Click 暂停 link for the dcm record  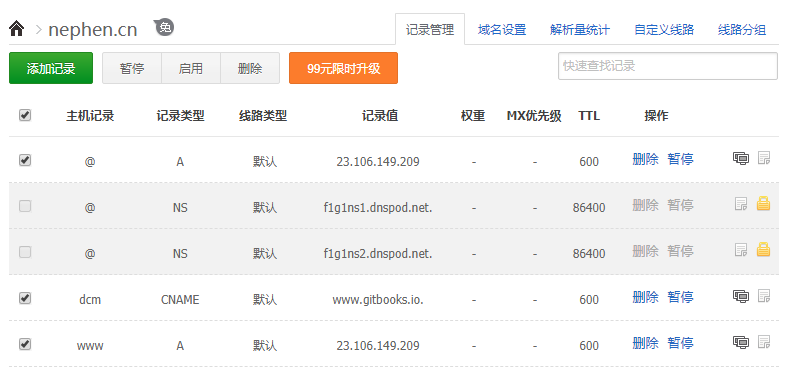[680, 297]
